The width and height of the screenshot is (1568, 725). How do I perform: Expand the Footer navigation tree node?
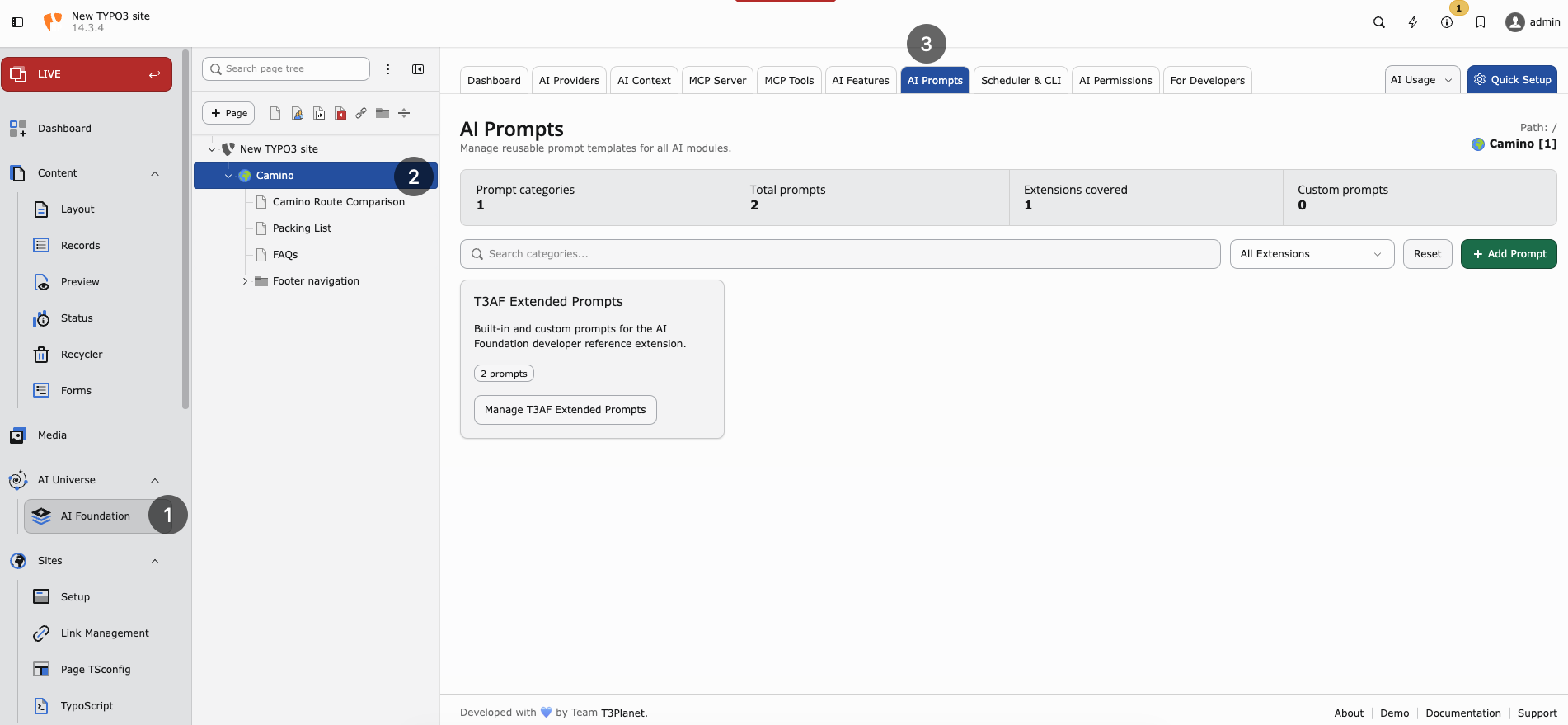[x=245, y=281]
